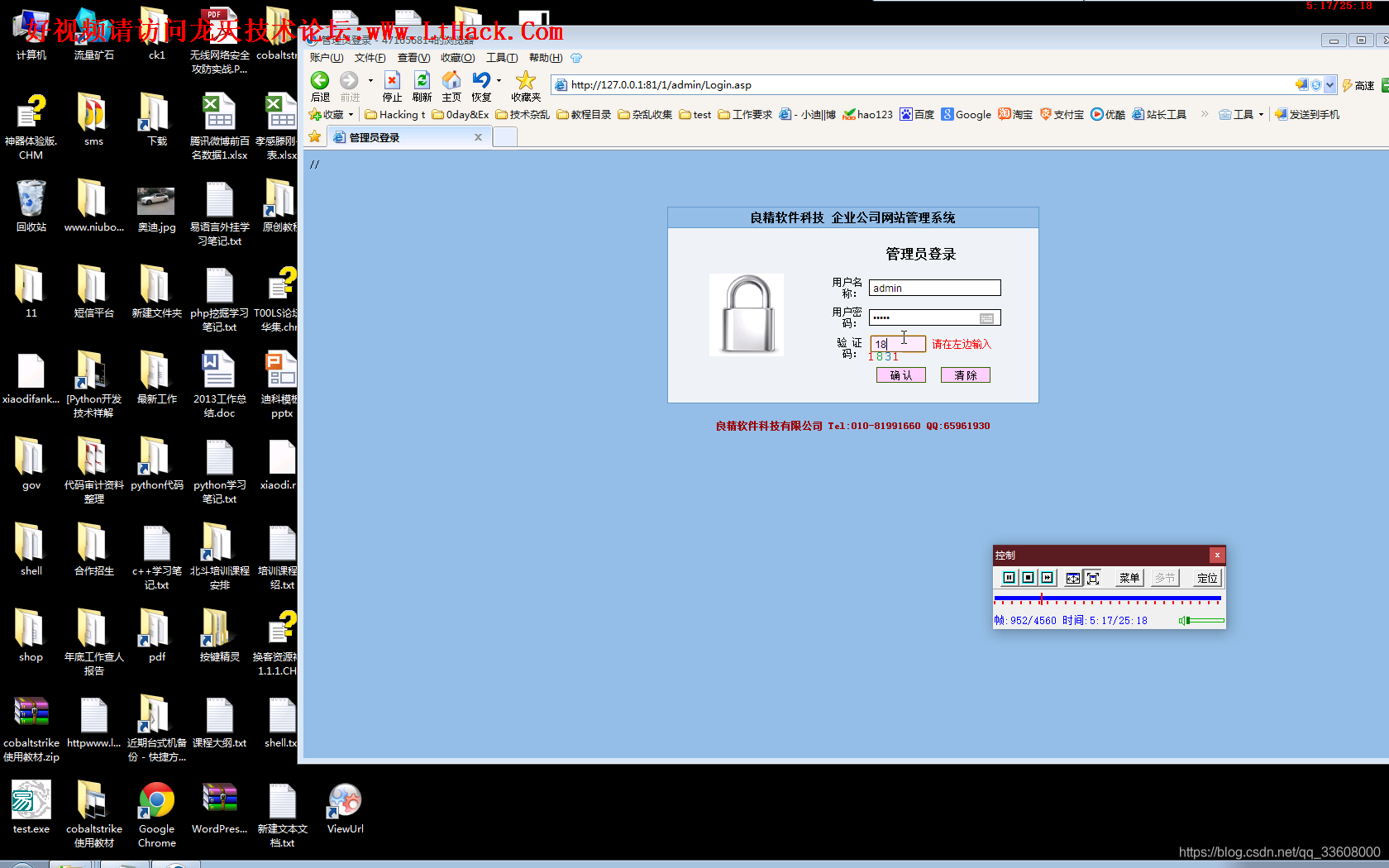Open the 帮助(H) menu

click(x=546, y=58)
